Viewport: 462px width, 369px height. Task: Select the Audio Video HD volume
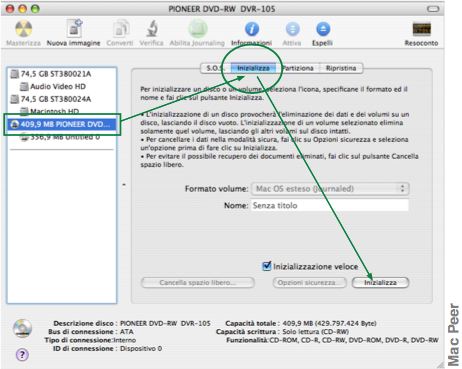pos(62,86)
